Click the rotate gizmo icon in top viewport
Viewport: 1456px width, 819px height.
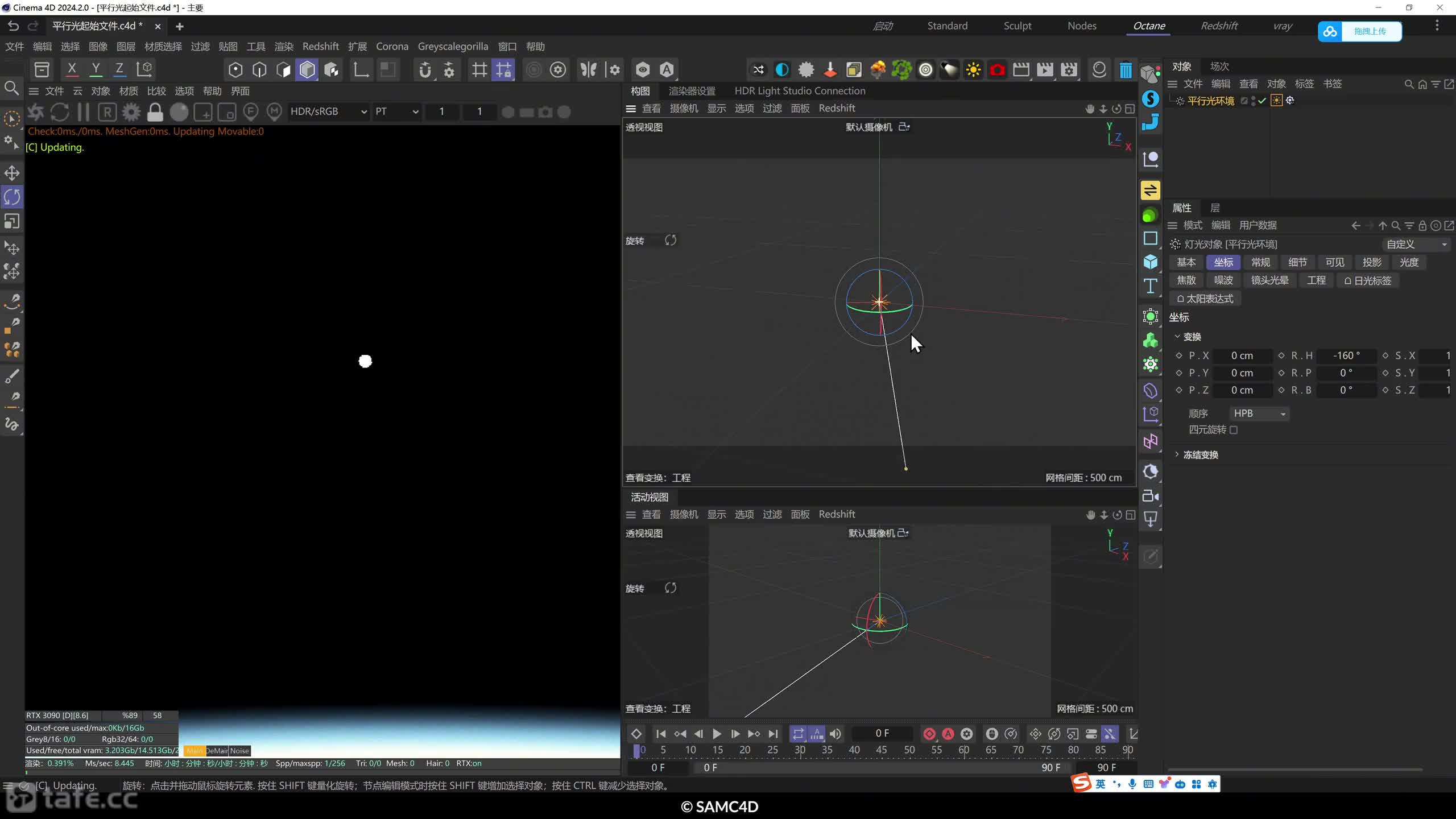[671, 241]
